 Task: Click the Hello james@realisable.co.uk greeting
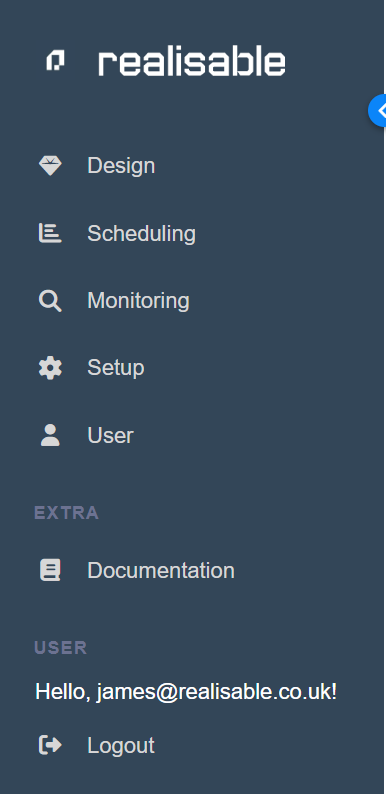(186, 692)
